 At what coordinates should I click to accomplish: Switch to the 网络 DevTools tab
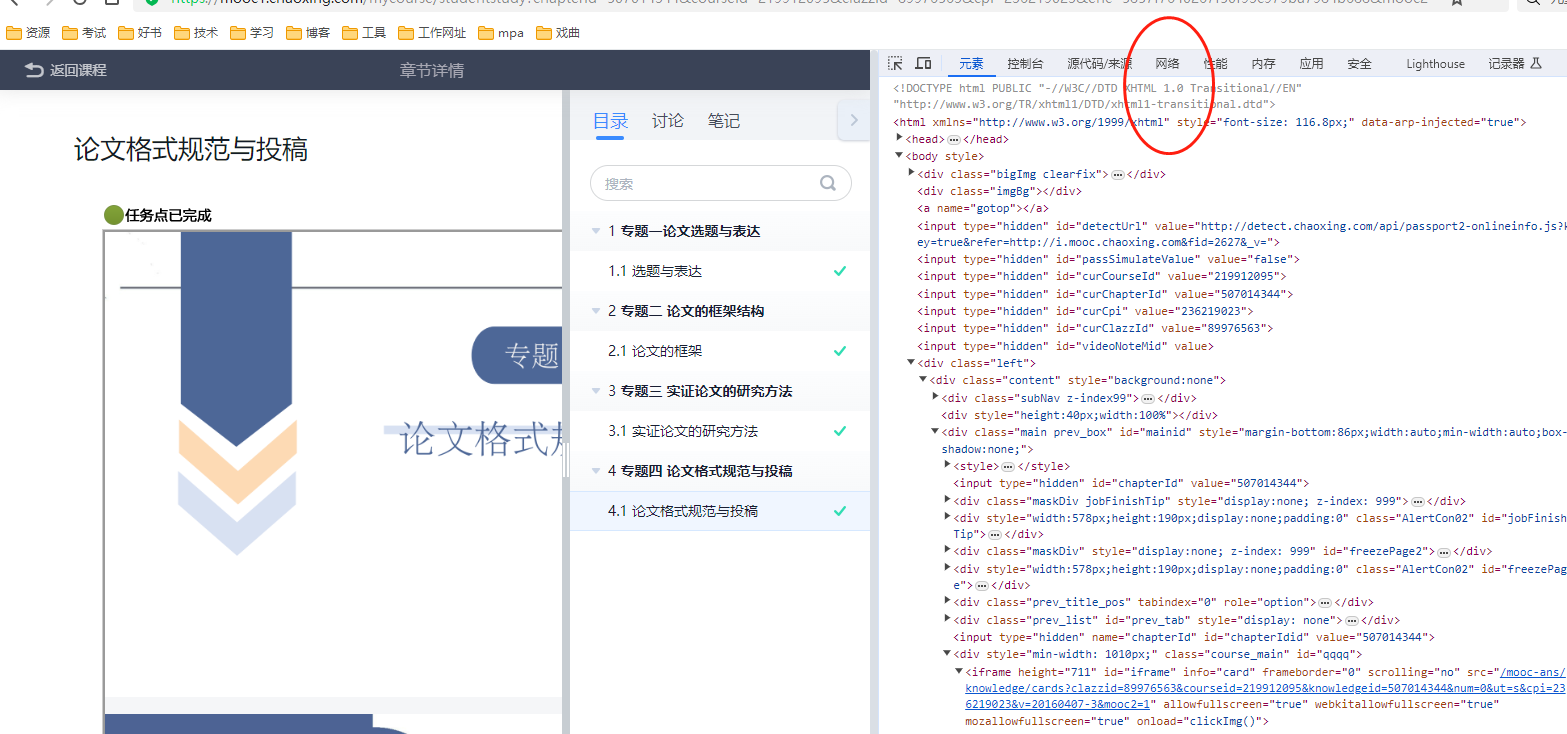pyautogui.click(x=1167, y=64)
